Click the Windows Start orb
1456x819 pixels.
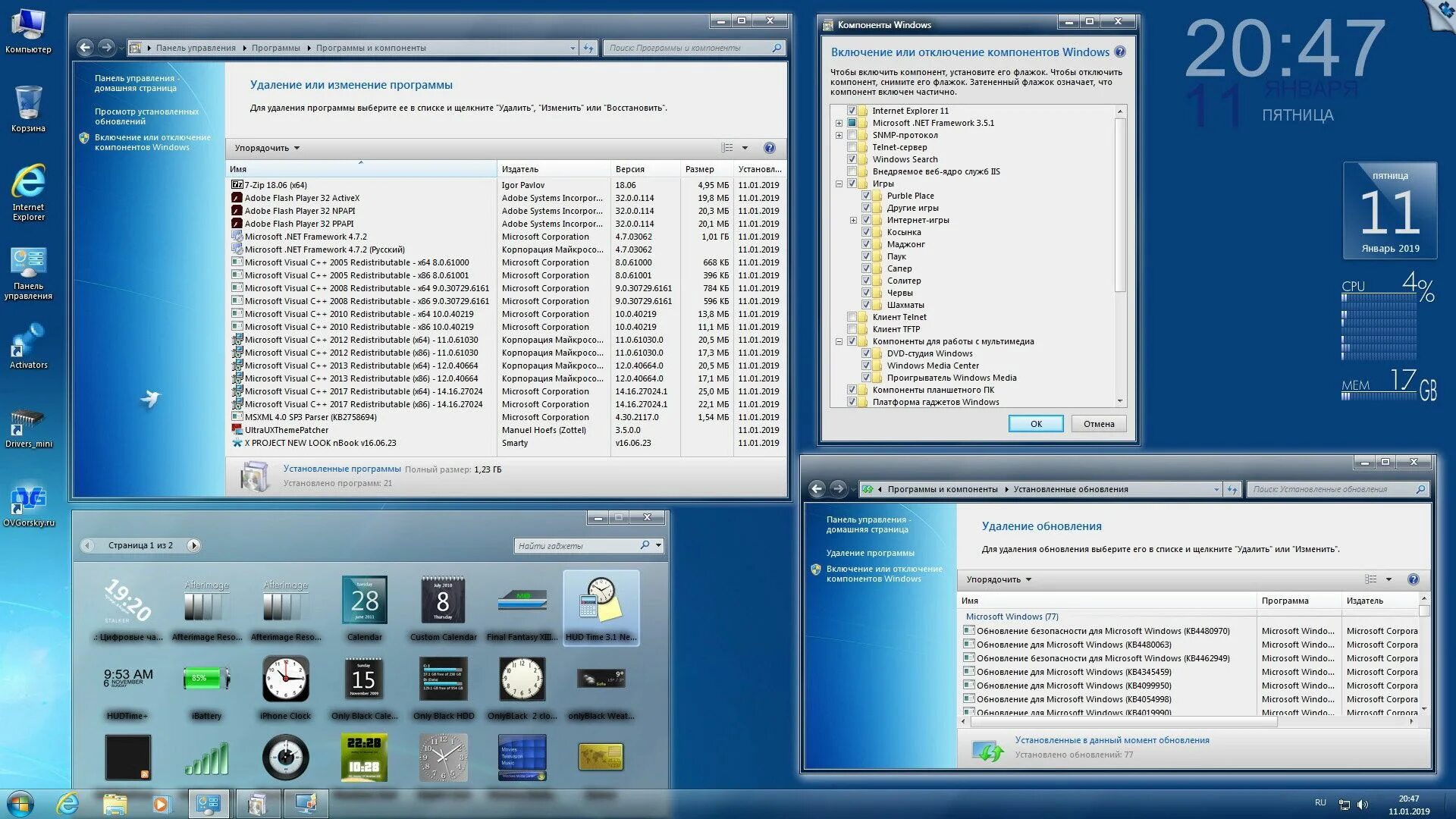pos(20,803)
